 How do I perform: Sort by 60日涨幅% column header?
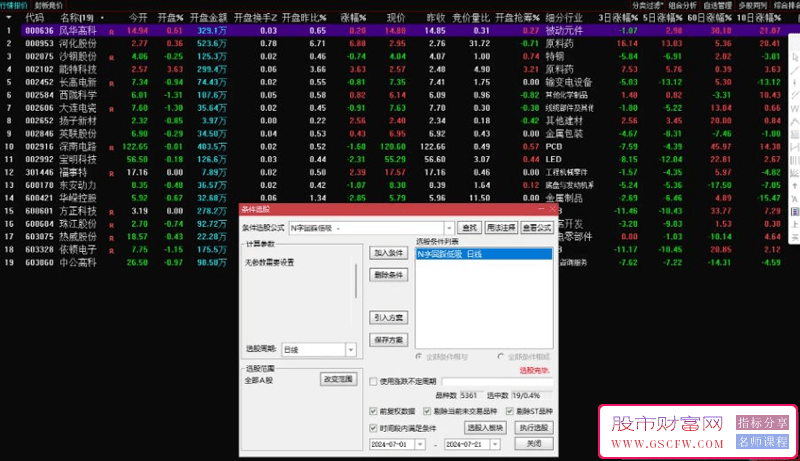(x=709, y=17)
